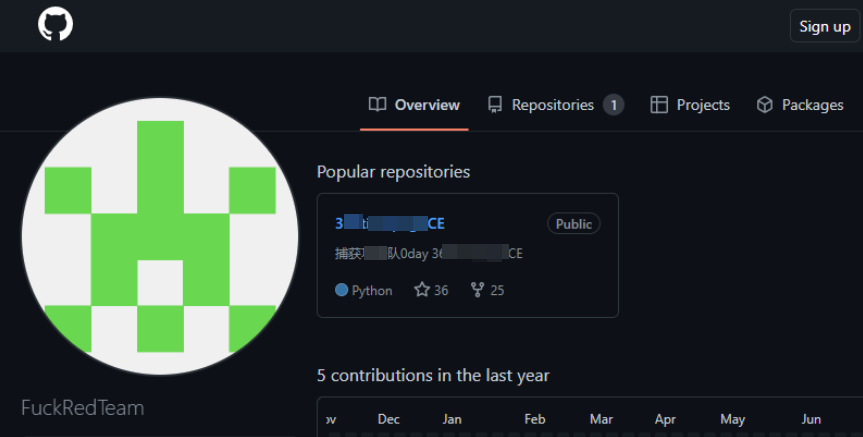Click the GitHub octocat logo

pos(56,24)
